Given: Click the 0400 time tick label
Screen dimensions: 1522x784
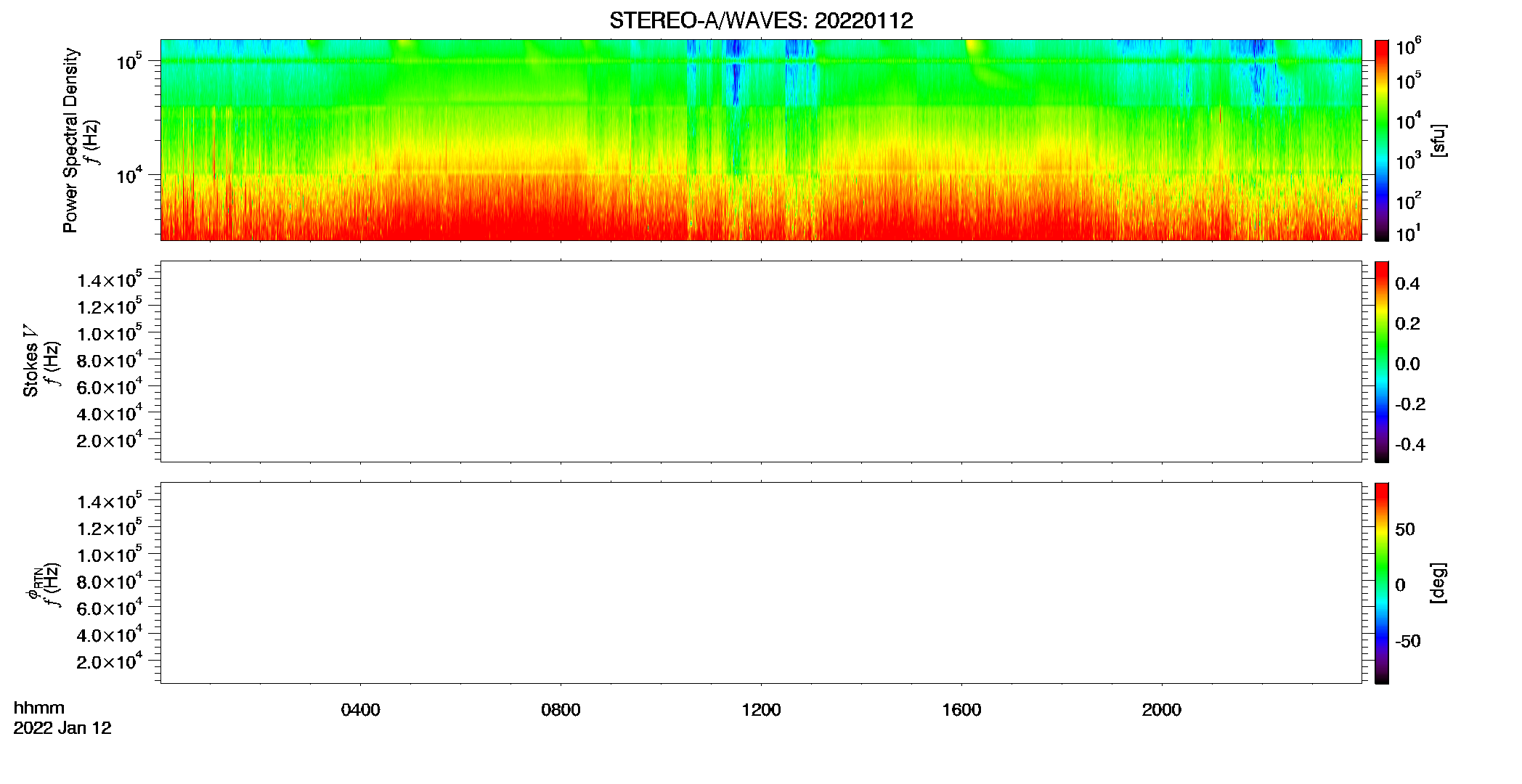Looking at the screenshot, I should (360, 710).
